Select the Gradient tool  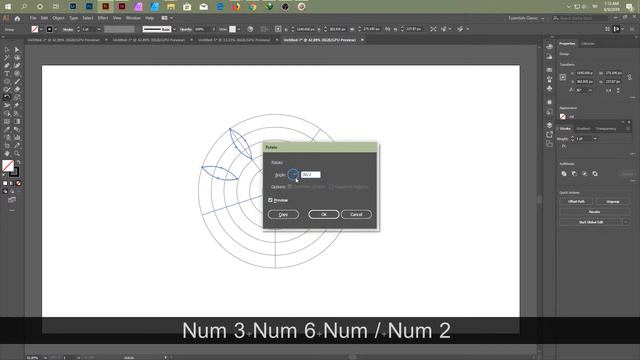tap(17, 121)
